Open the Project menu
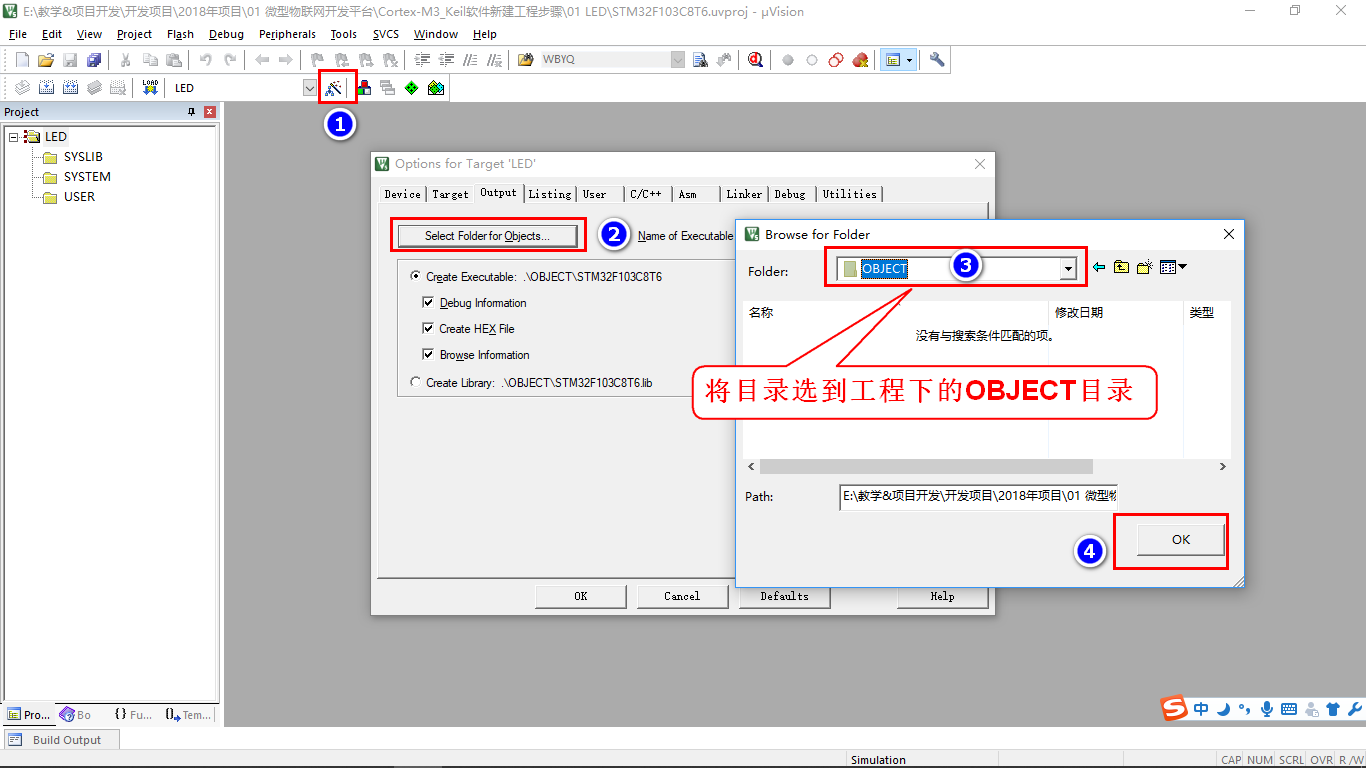The height and width of the screenshot is (768, 1366). (x=134, y=34)
